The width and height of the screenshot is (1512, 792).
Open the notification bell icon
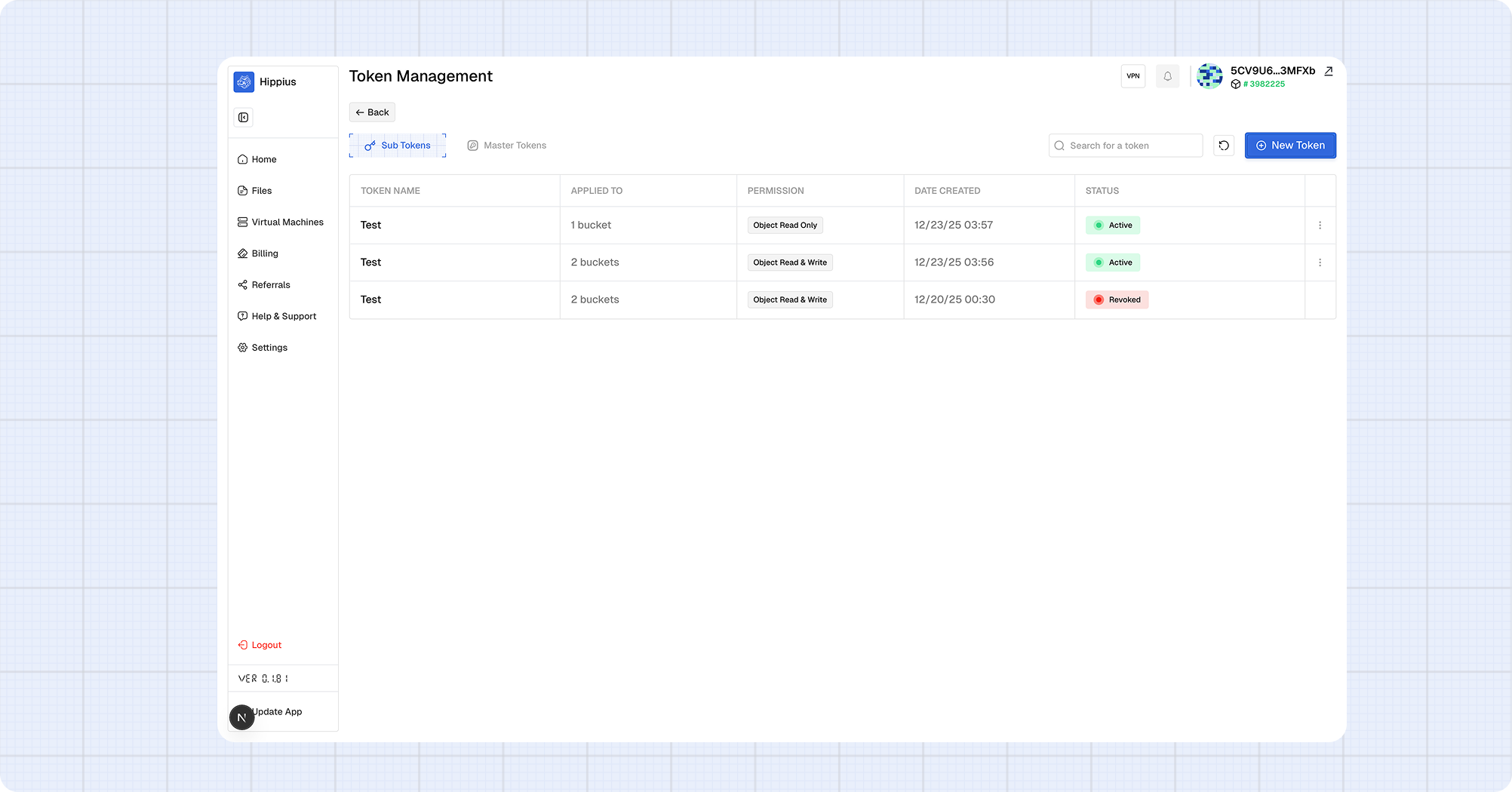pyautogui.click(x=1166, y=76)
